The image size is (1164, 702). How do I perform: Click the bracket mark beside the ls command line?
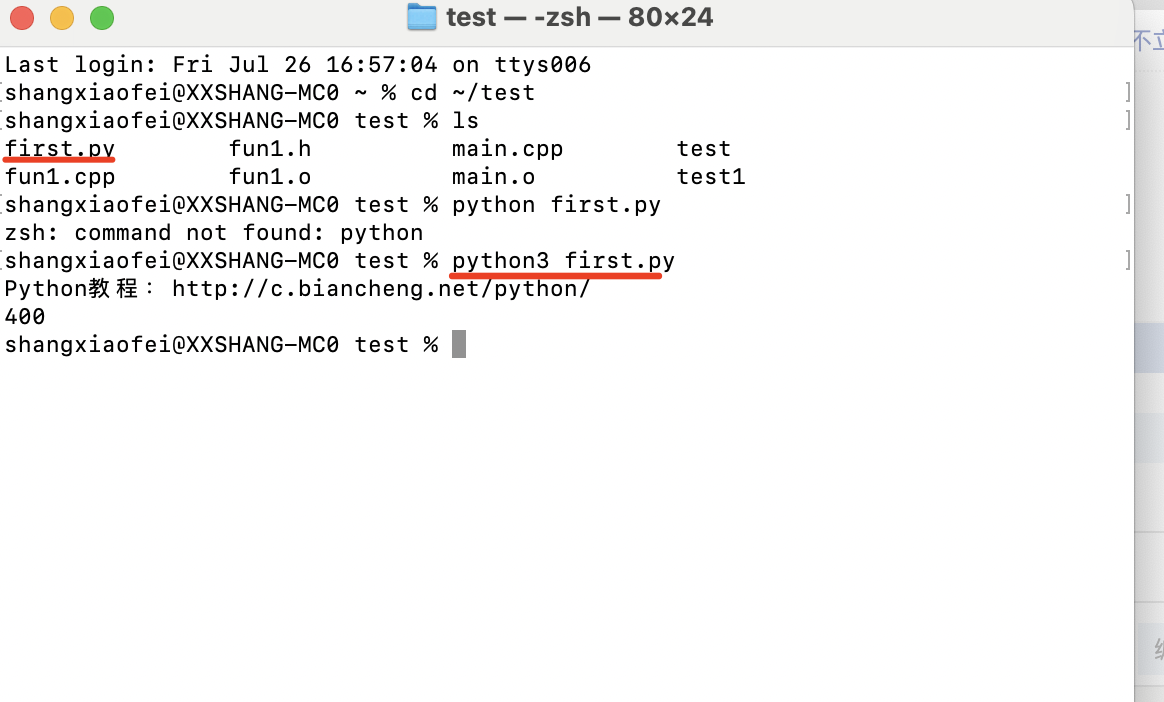(x=1128, y=121)
